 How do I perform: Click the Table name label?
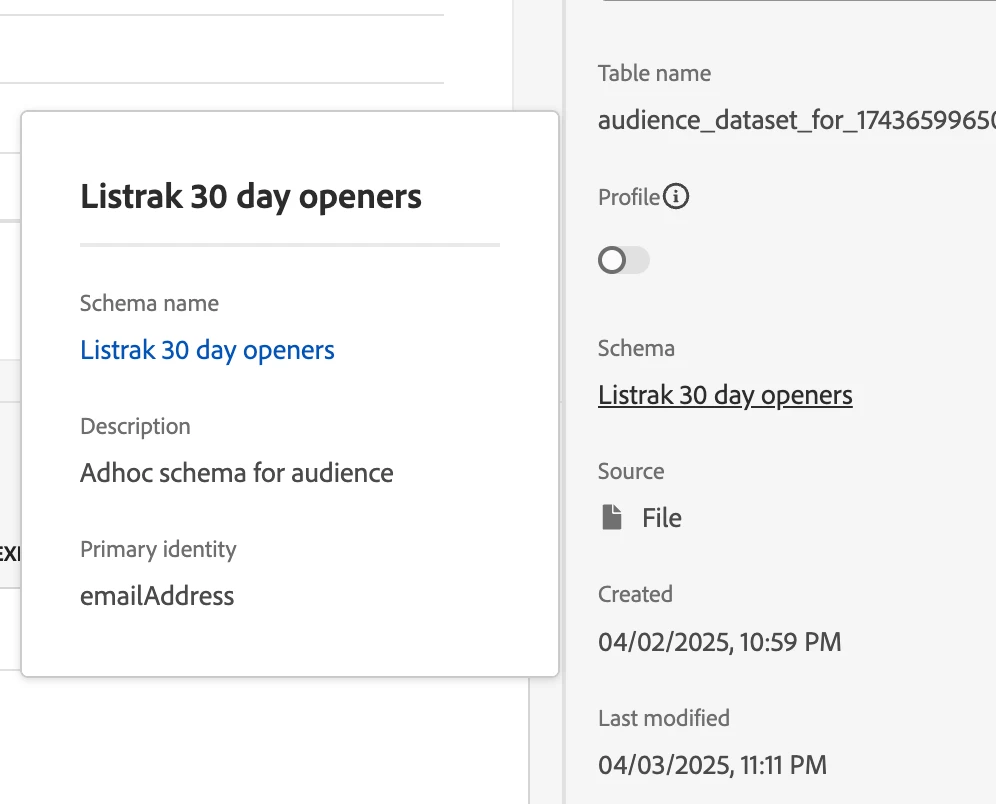pyautogui.click(x=654, y=74)
